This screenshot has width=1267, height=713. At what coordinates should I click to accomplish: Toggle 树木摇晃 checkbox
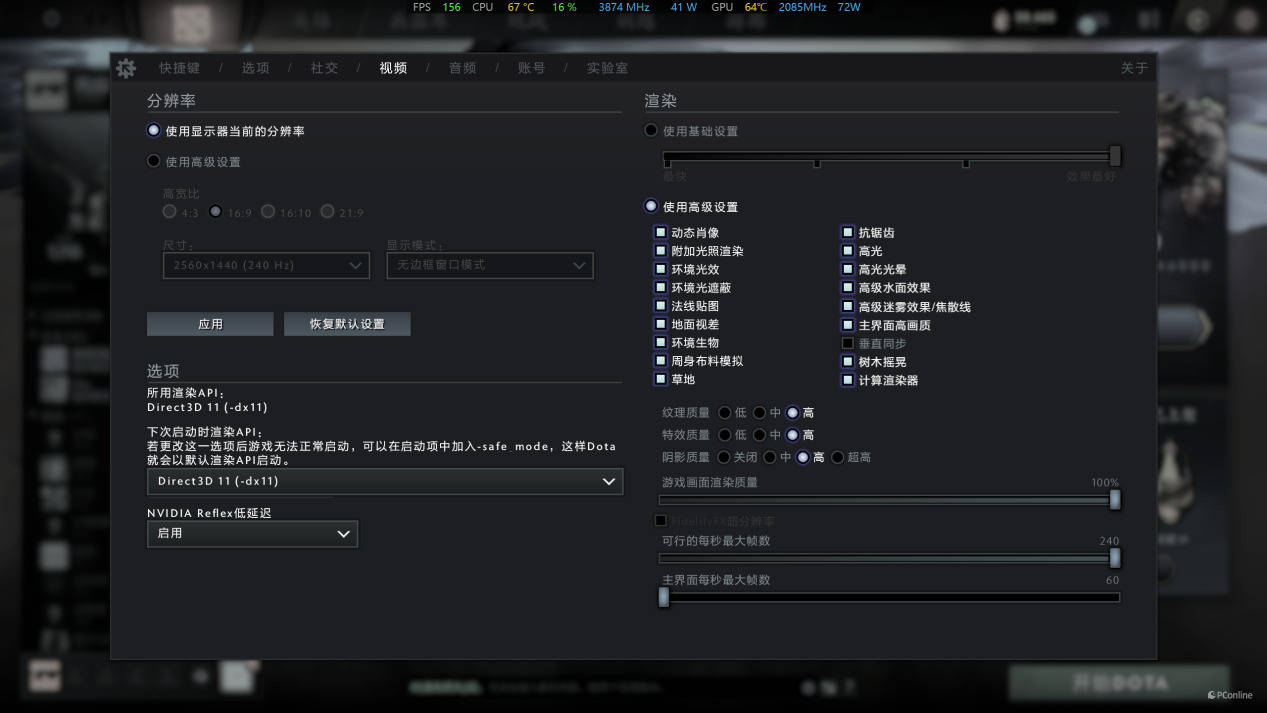pos(847,362)
